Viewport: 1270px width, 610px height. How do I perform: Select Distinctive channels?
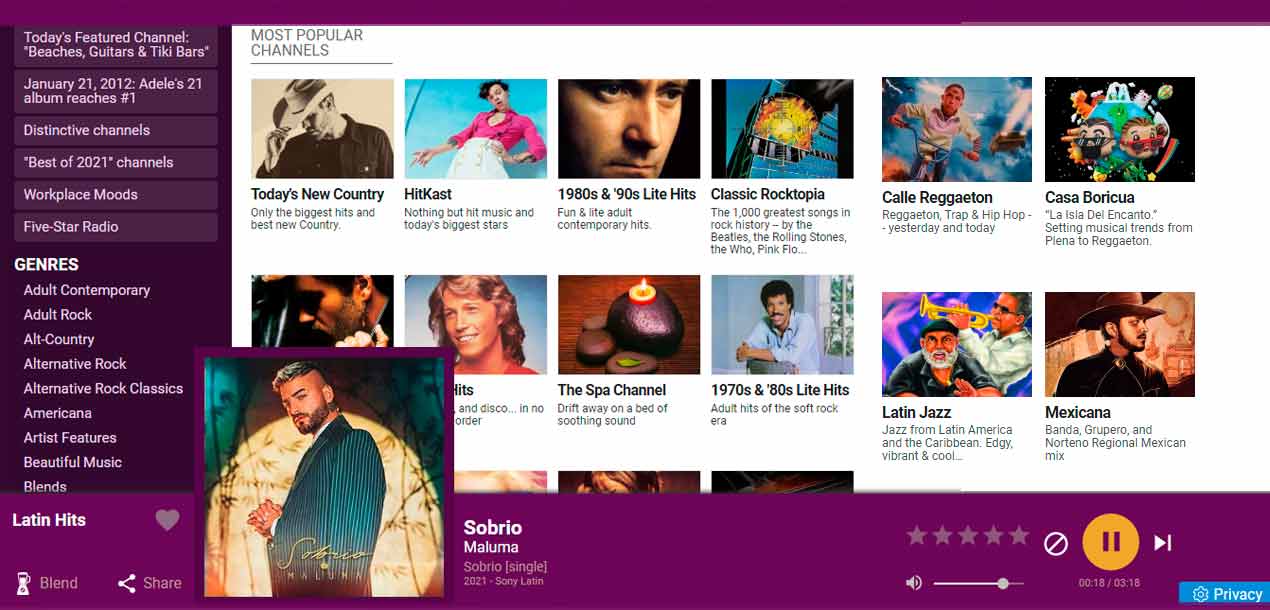pyautogui.click(x=116, y=130)
